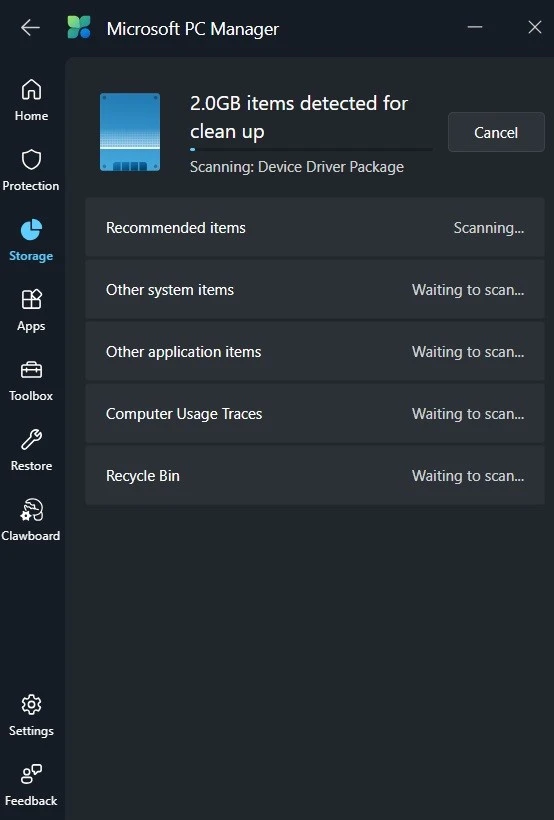Click 'Scanning: Device Driver Package' status text
This screenshot has height=820, width=554.
click(x=297, y=167)
